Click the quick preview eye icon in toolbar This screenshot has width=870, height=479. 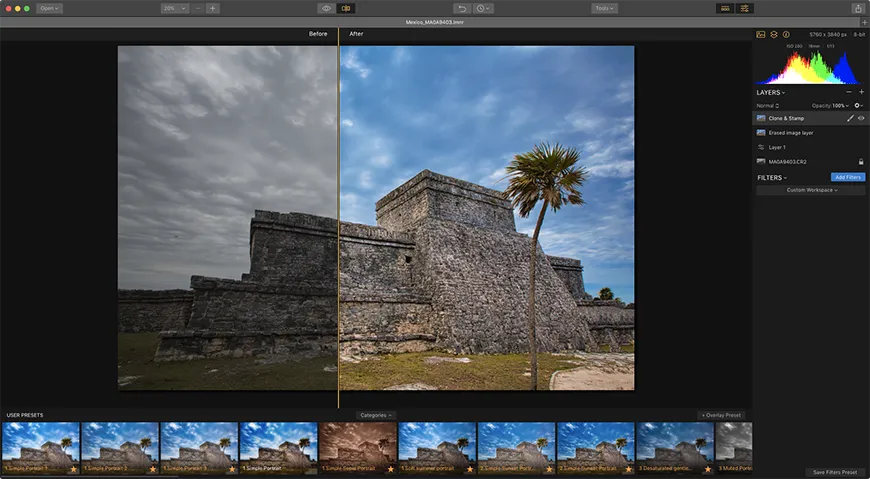(327, 8)
